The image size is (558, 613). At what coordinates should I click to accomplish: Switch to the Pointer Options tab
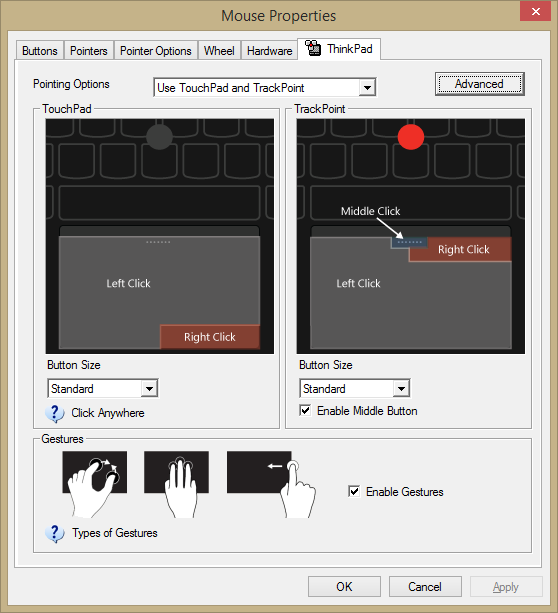pos(156,51)
